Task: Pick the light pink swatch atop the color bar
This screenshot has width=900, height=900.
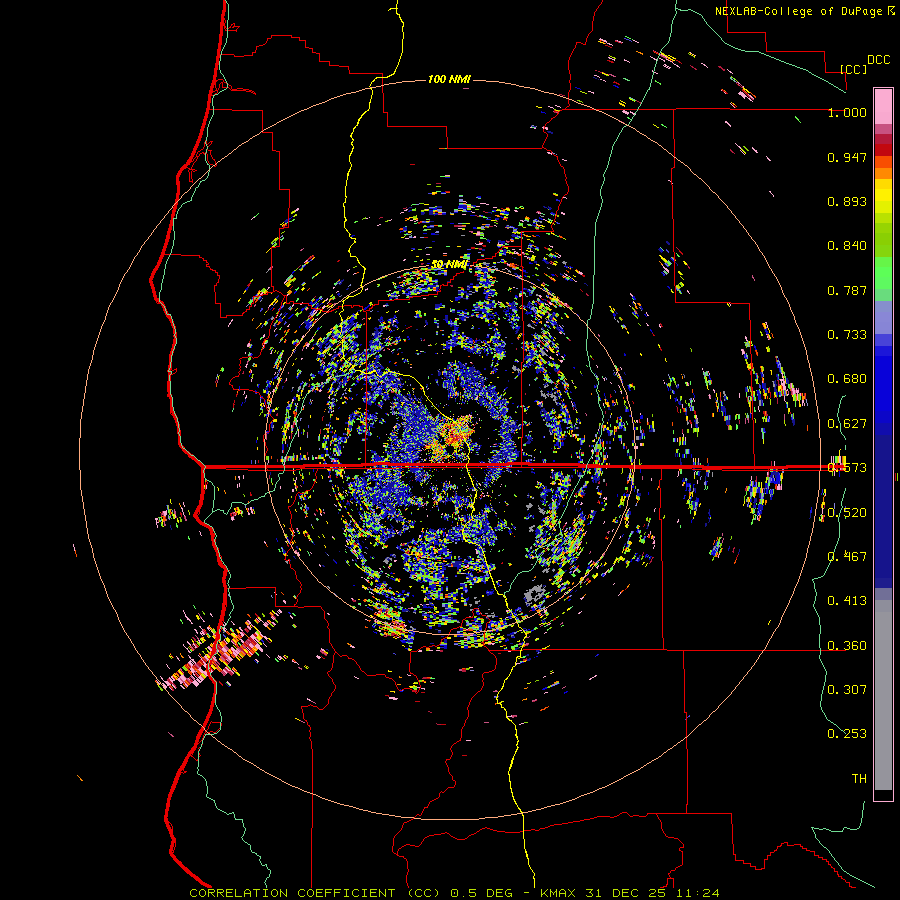Action: coord(883,107)
